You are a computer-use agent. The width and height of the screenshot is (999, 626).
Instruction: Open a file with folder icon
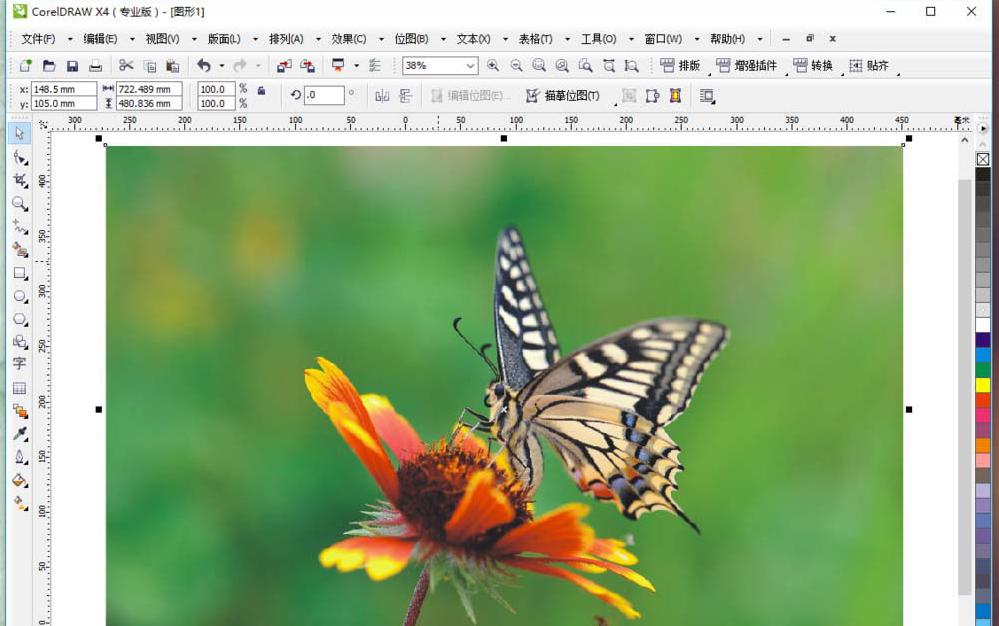tap(49, 66)
